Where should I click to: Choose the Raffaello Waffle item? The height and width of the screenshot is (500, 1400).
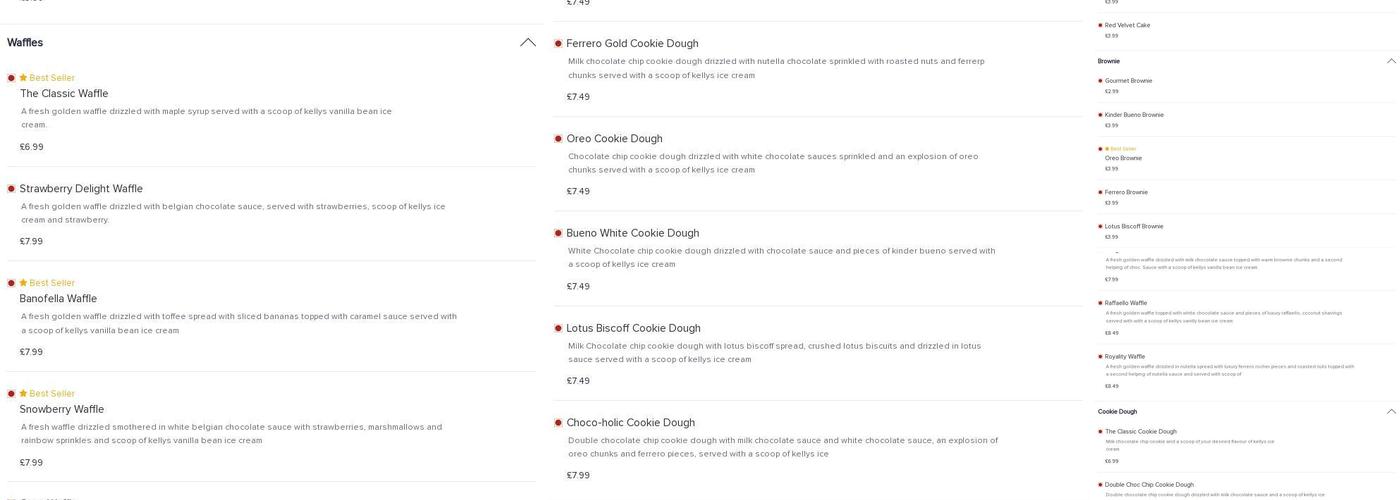click(x=1126, y=303)
